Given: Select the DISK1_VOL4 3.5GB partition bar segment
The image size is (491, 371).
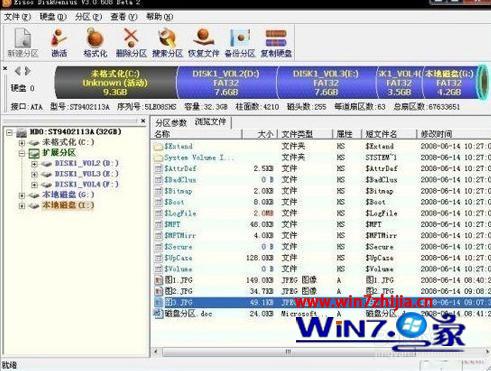Looking at the screenshot, I should 399,82.
